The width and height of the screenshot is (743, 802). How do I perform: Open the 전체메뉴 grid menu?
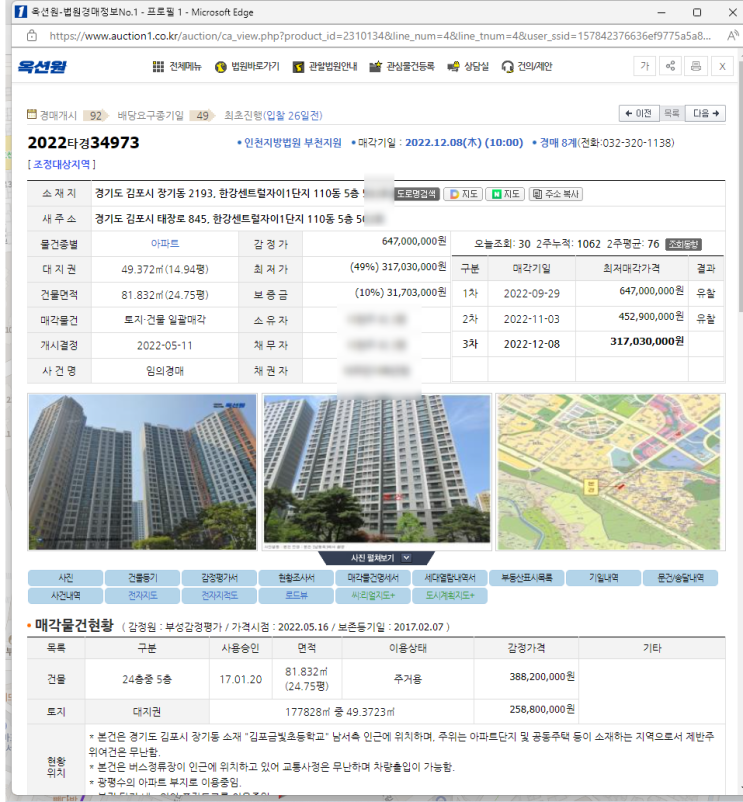[177, 66]
